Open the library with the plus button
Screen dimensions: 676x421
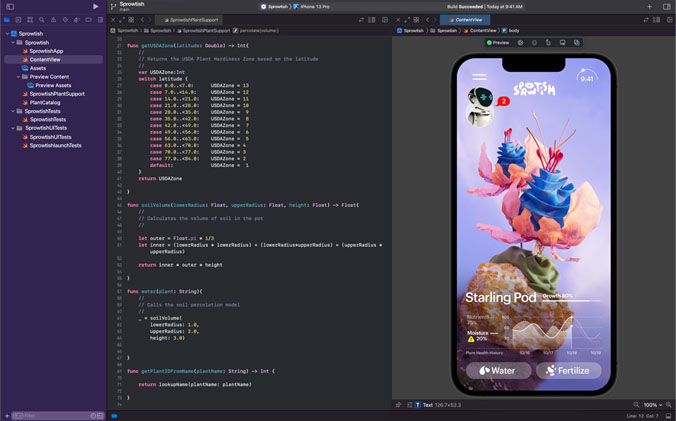click(649, 6)
